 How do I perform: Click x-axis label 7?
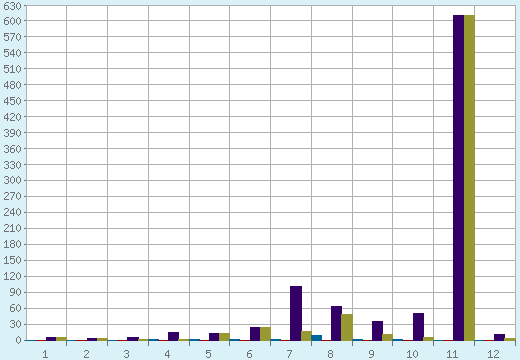point(289,354)
